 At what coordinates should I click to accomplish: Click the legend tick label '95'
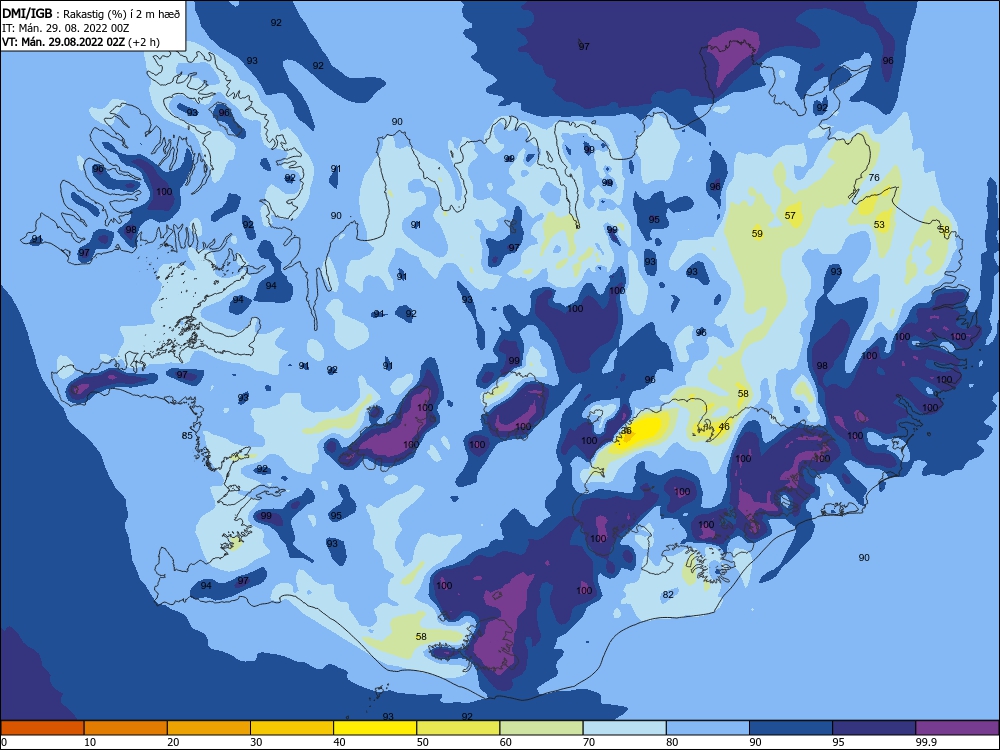pyautogui.click(x=839, y=742)
